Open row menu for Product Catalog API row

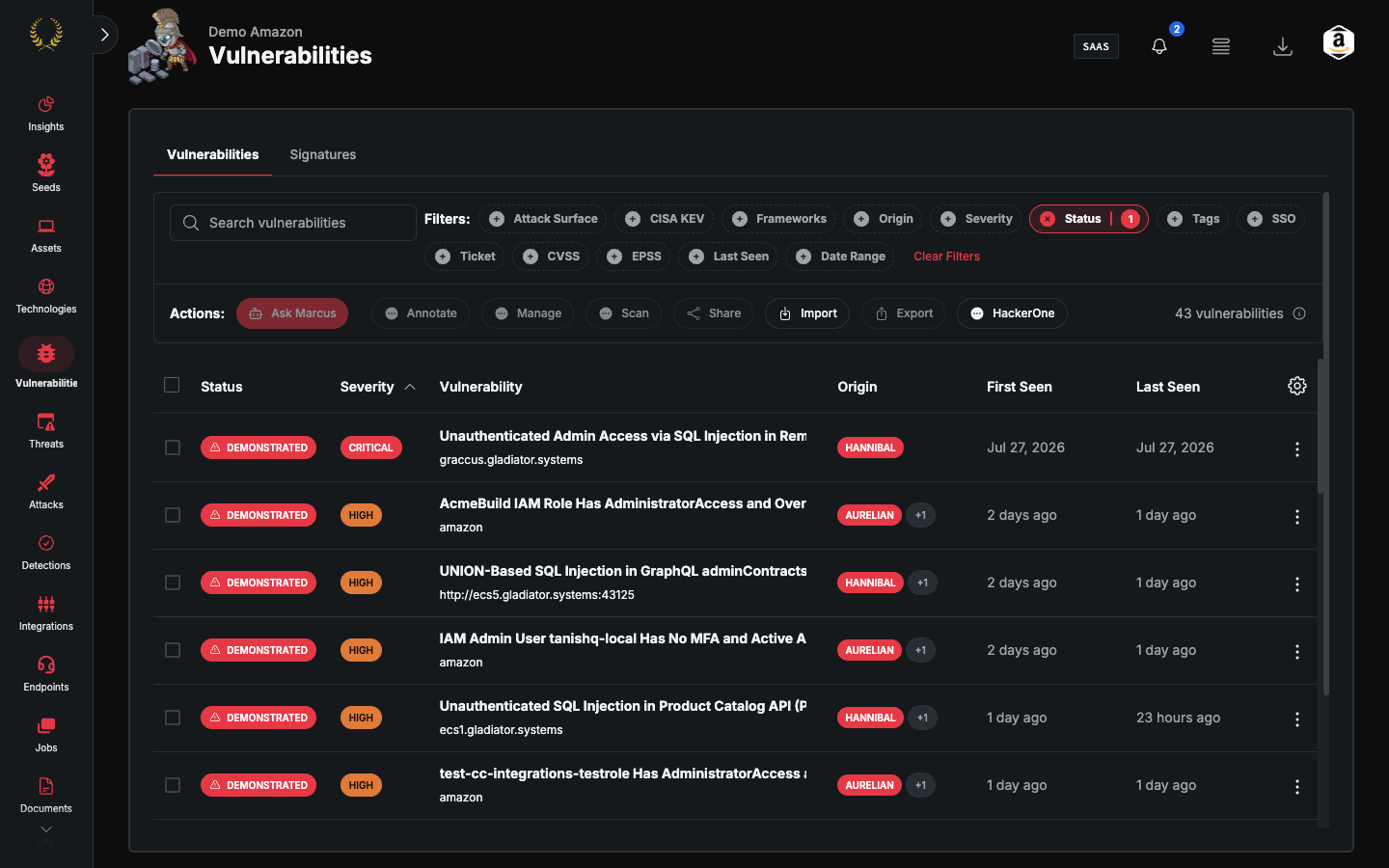pos(1297,719)
